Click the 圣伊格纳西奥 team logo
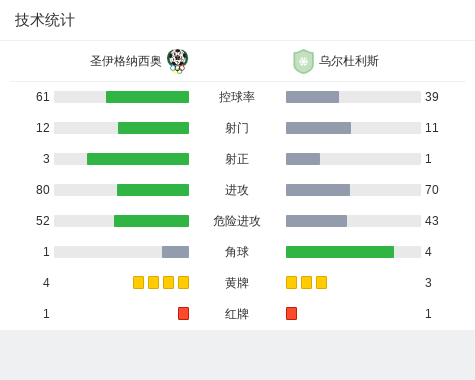The image size is (475, 380). coord(178,61)
